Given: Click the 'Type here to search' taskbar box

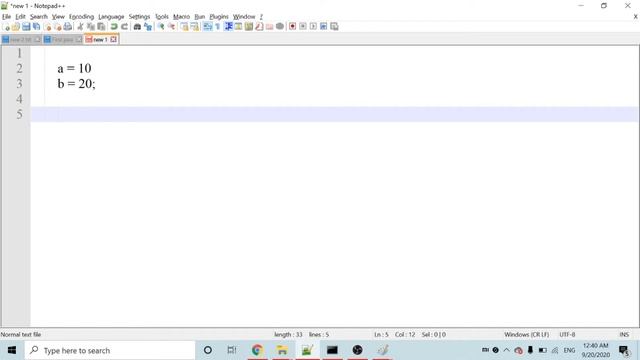Looking at the screenshot, I should pos(110,350).
